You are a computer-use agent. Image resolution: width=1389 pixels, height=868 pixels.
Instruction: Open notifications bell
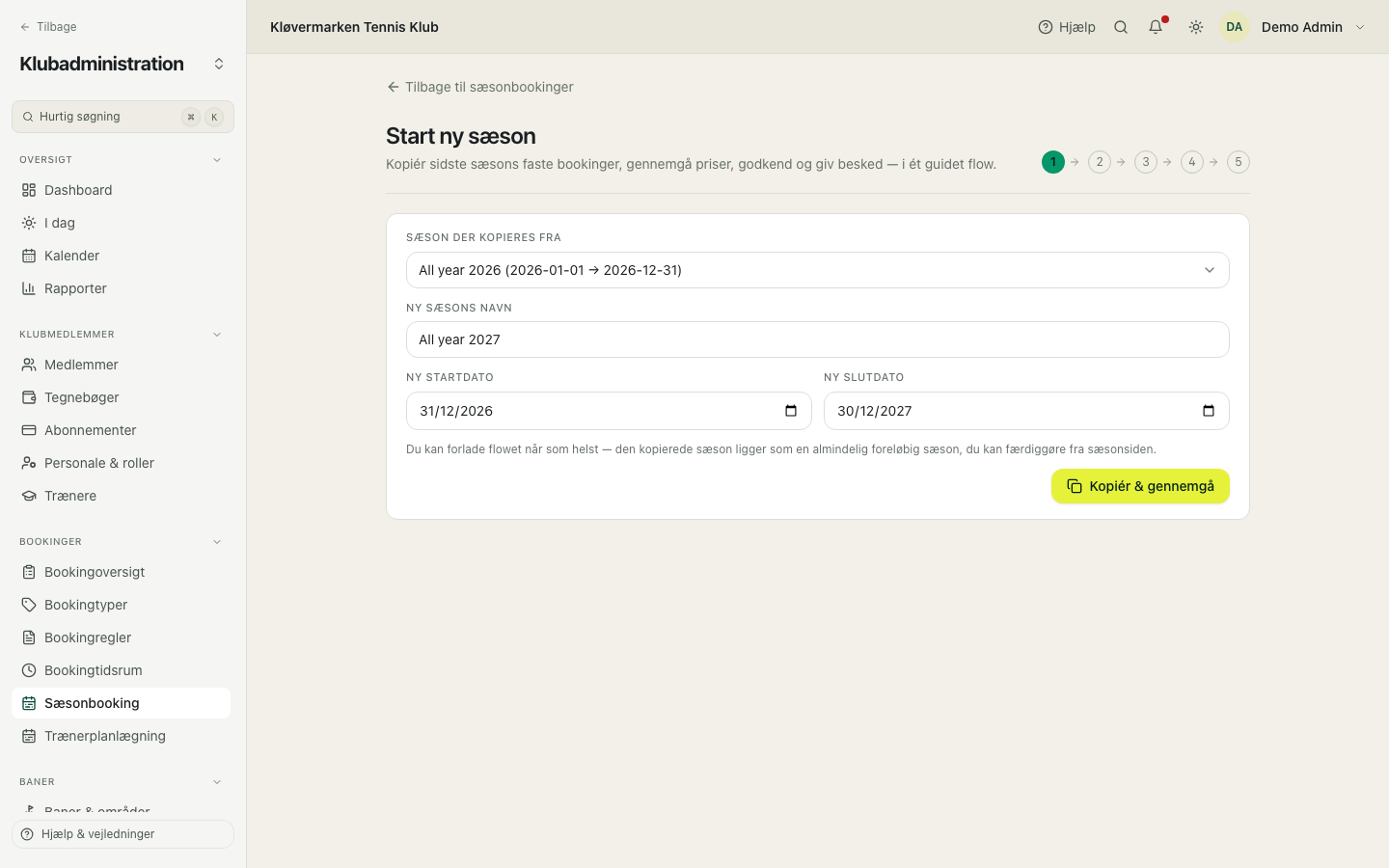pyautogui.click(x=1156, y=27)
